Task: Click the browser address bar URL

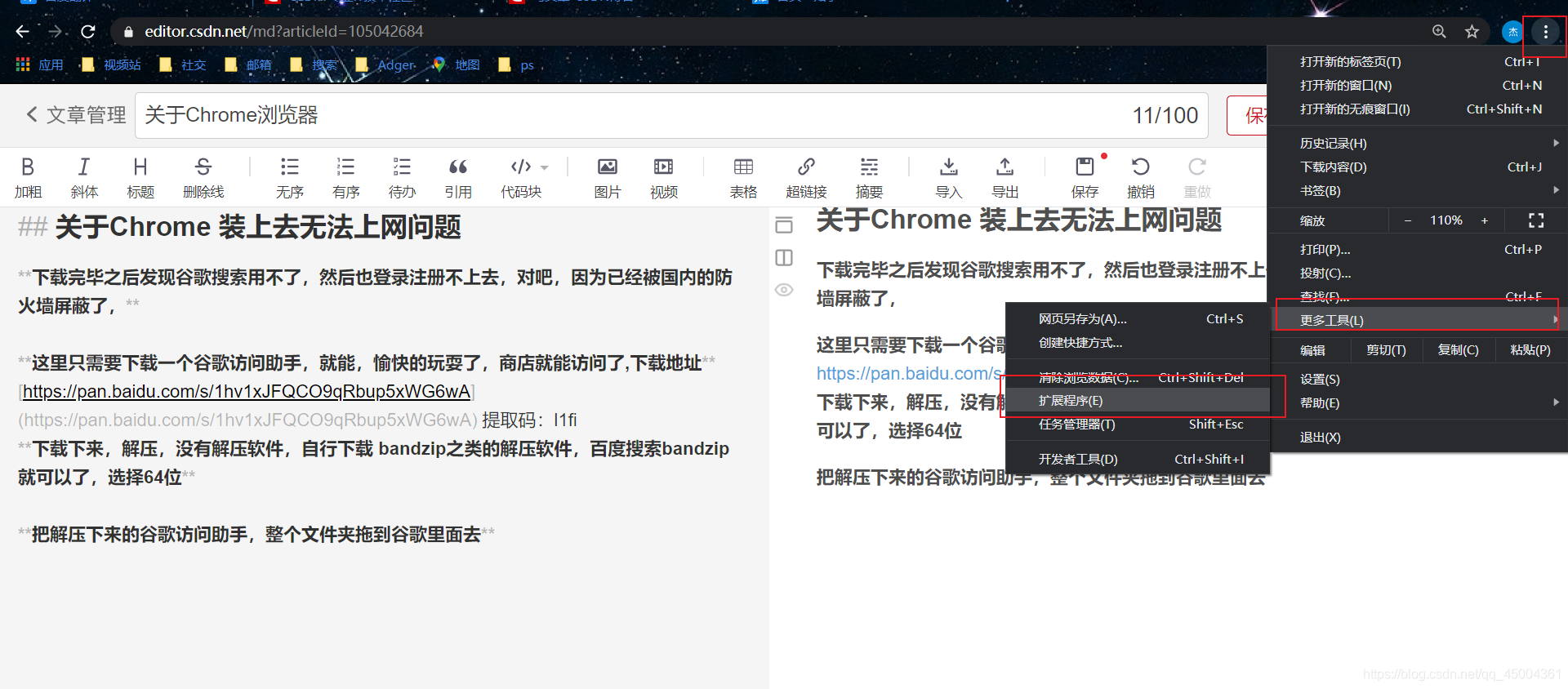Action: click(x=284, y=31)
